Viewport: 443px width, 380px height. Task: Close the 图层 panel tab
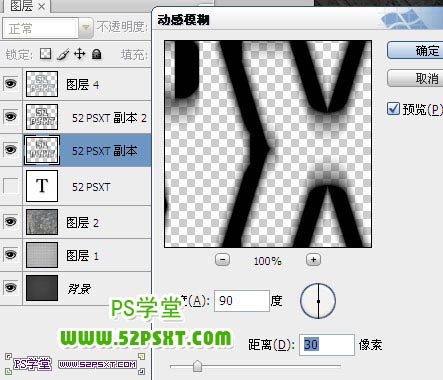(x=41, y=6)
